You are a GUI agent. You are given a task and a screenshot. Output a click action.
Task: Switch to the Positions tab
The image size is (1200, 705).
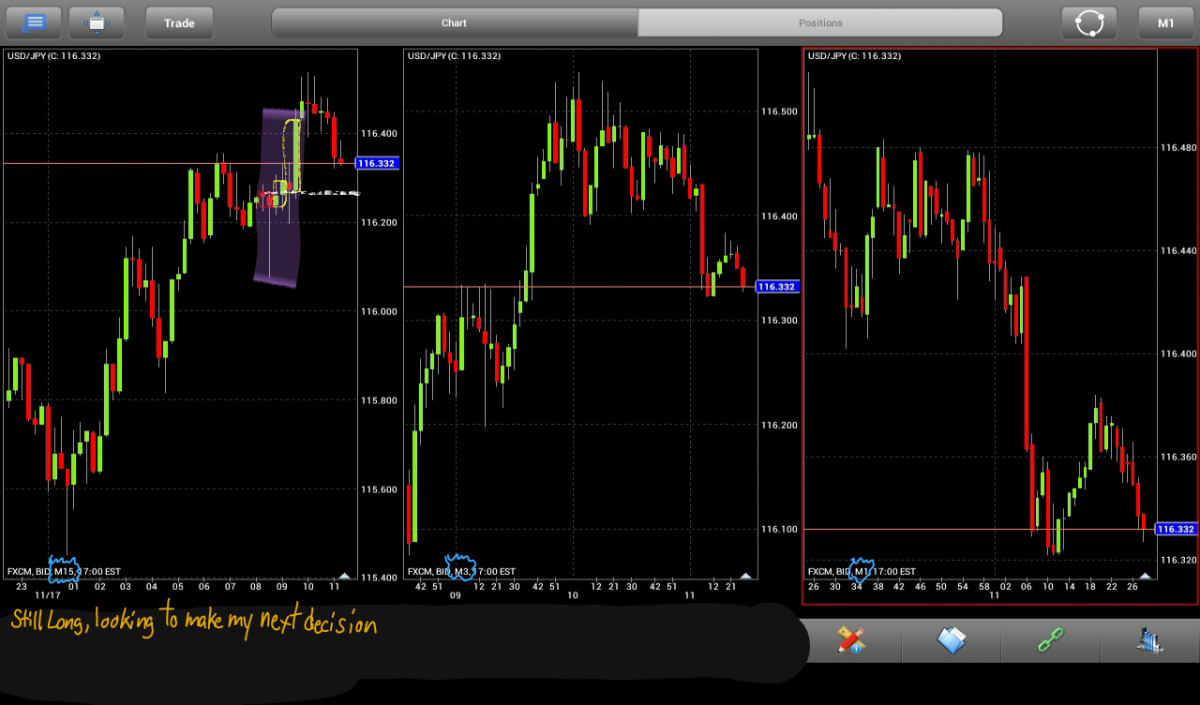(820, 22)
